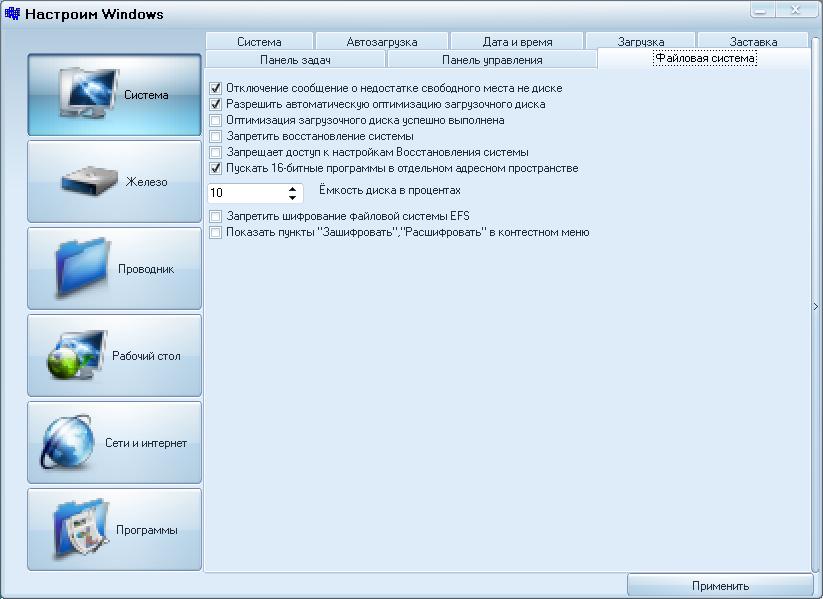Switch to the Заставка tab
The height and width of the screenshot is (599, 823).
coord(753,41)
